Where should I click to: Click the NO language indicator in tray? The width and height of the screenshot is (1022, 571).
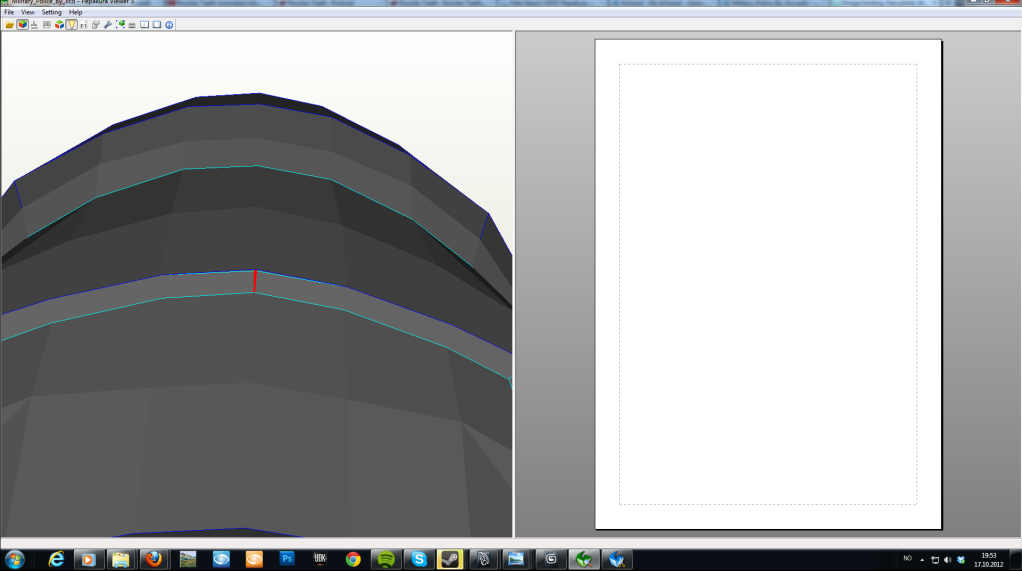click(x=907, y=559)
